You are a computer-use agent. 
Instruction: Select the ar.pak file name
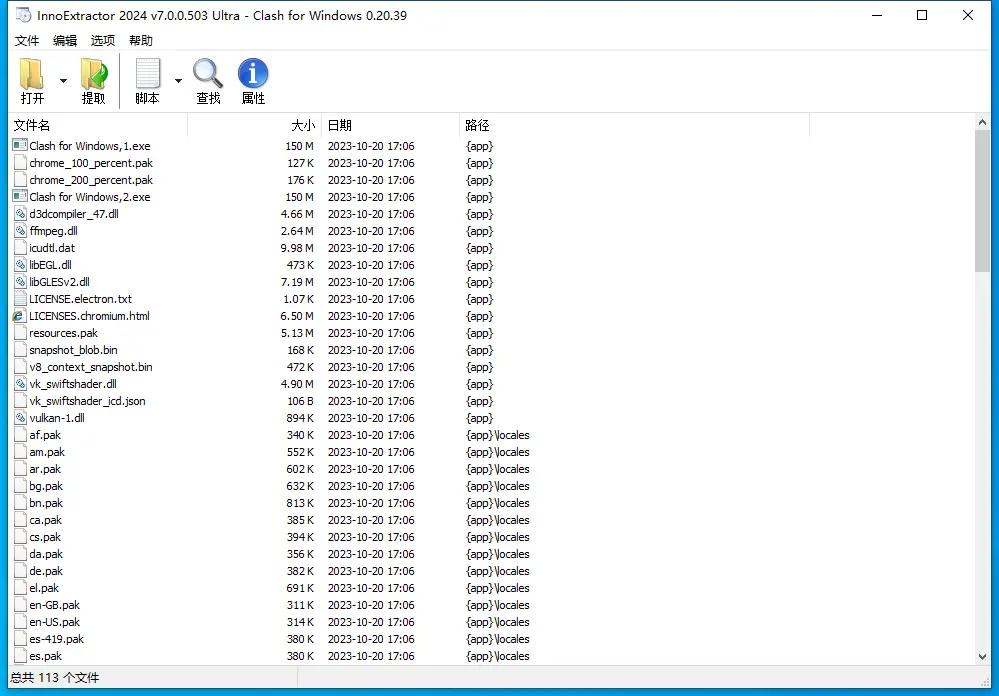pyautogui.click(x=45, y=469)
